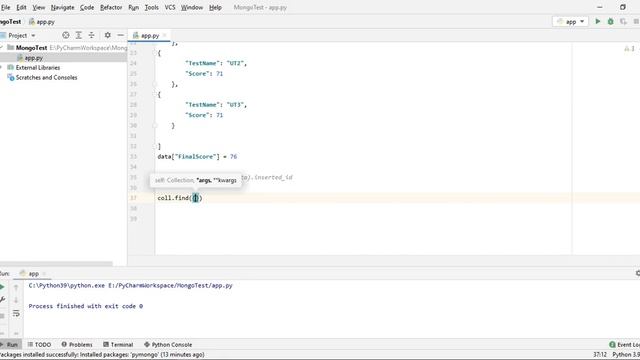Click app.py breadcrumb in navigation bar
640x360 pixels.
[x=42, y=22]
